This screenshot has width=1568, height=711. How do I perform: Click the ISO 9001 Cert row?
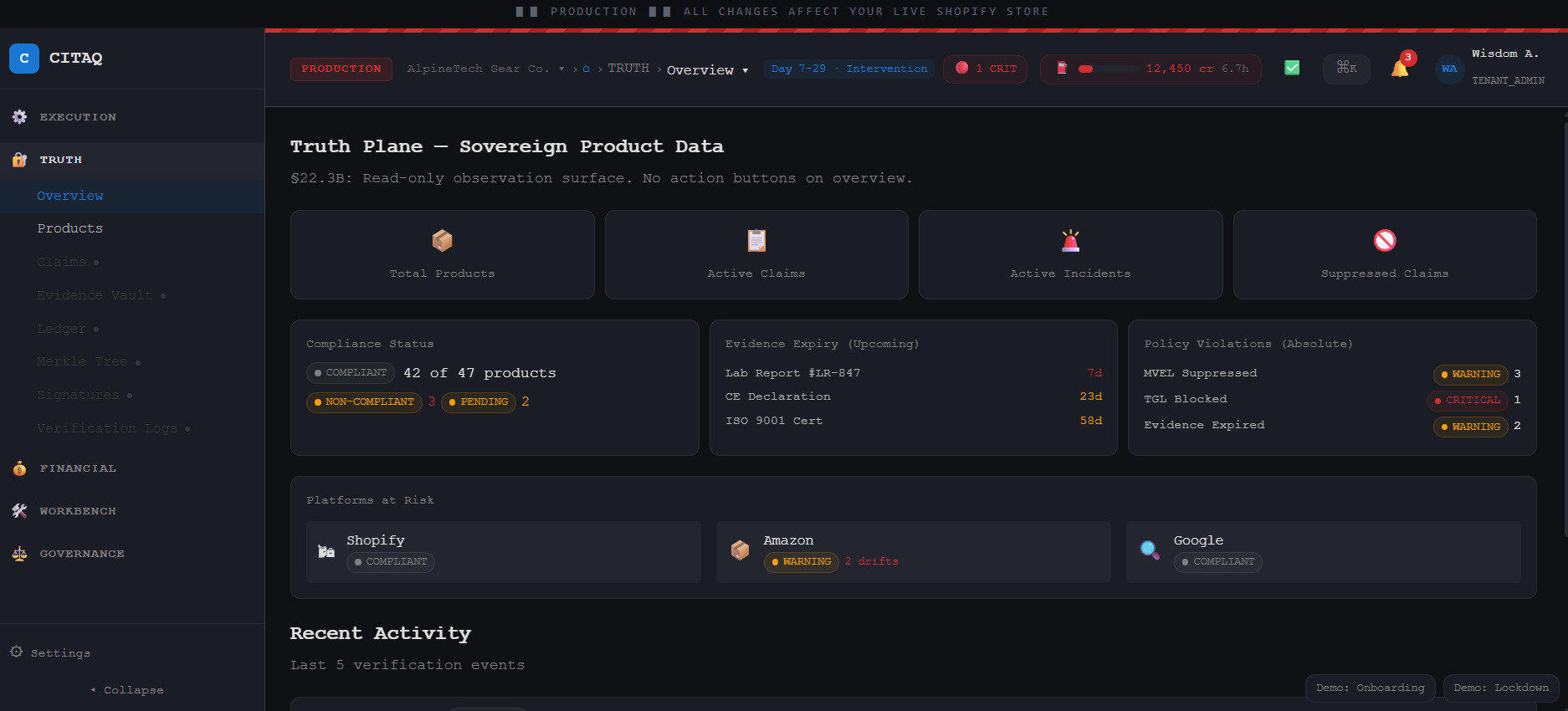tap(914, 421)
